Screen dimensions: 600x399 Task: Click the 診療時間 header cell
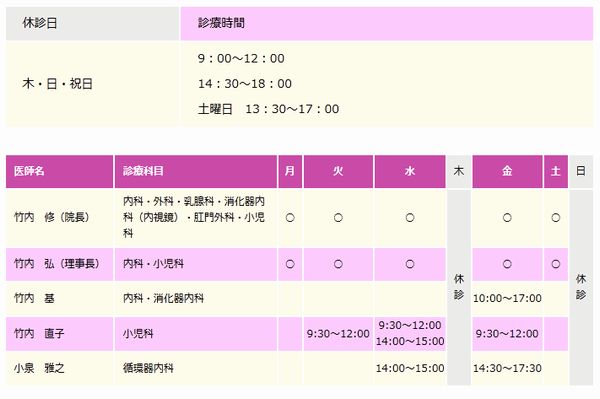(x=387, y=23)
